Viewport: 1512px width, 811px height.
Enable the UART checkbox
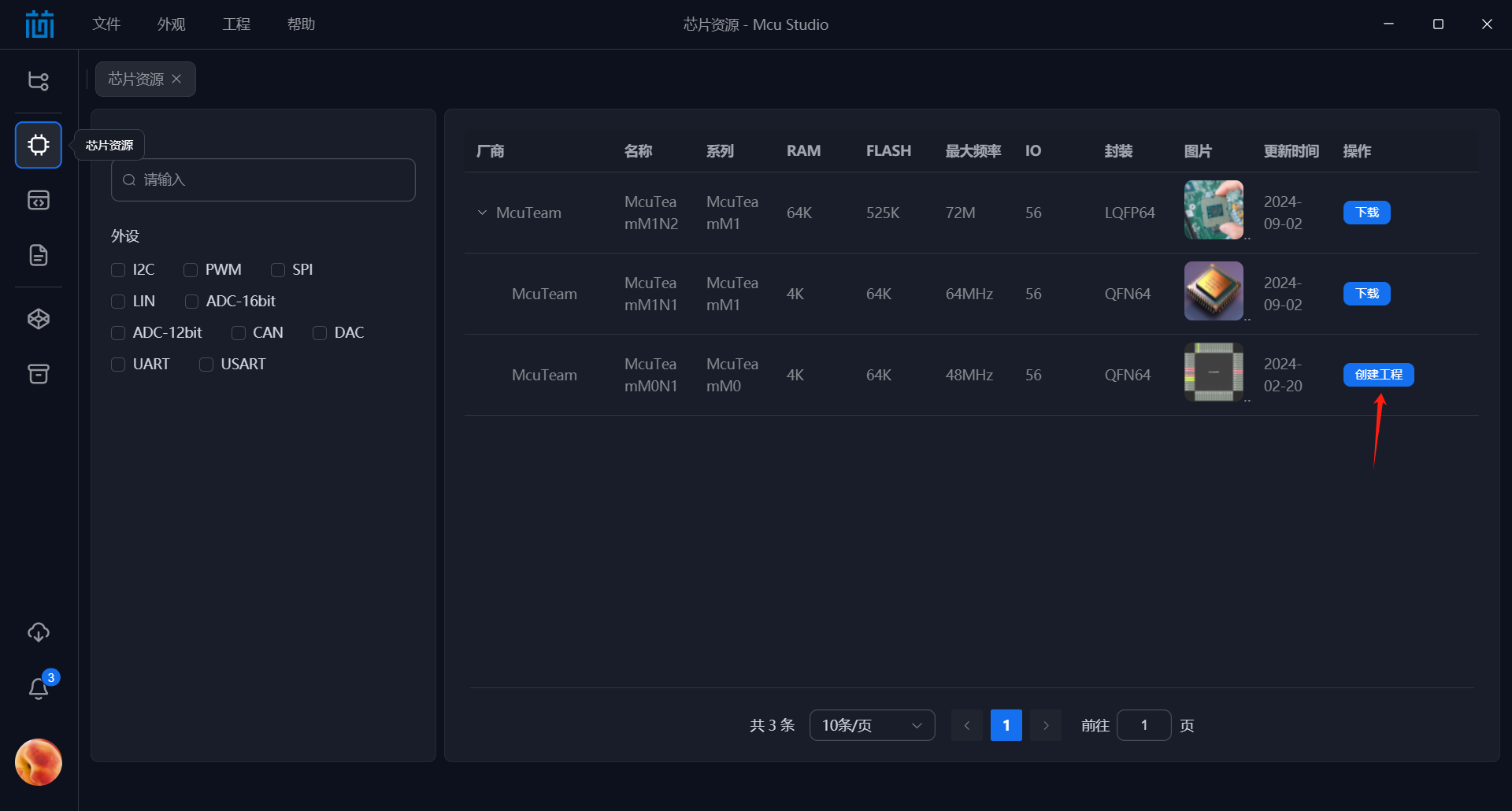118,364
